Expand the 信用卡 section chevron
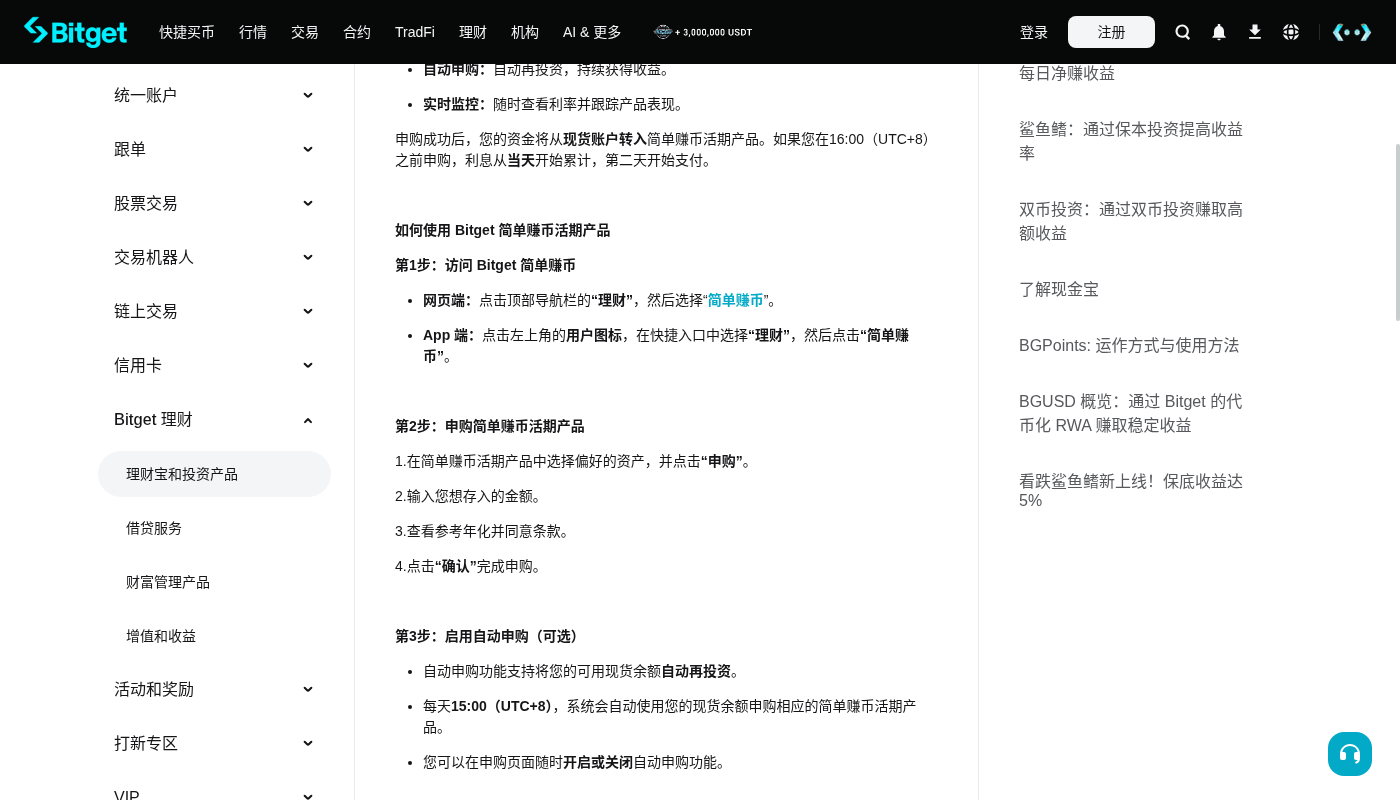Image resolution: width=1400 pixels, height=800 pixels. pyautogui.click(x=308, y=365)
